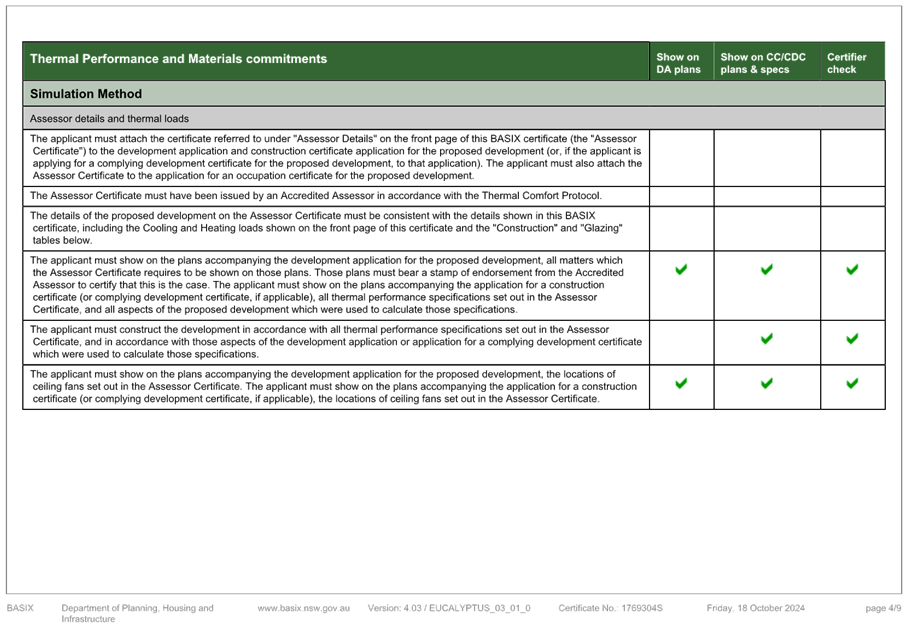This screenshot has height=626, width=907.
Task: Click paragraph mentioning stamp of endorsement
Action: 327,285
